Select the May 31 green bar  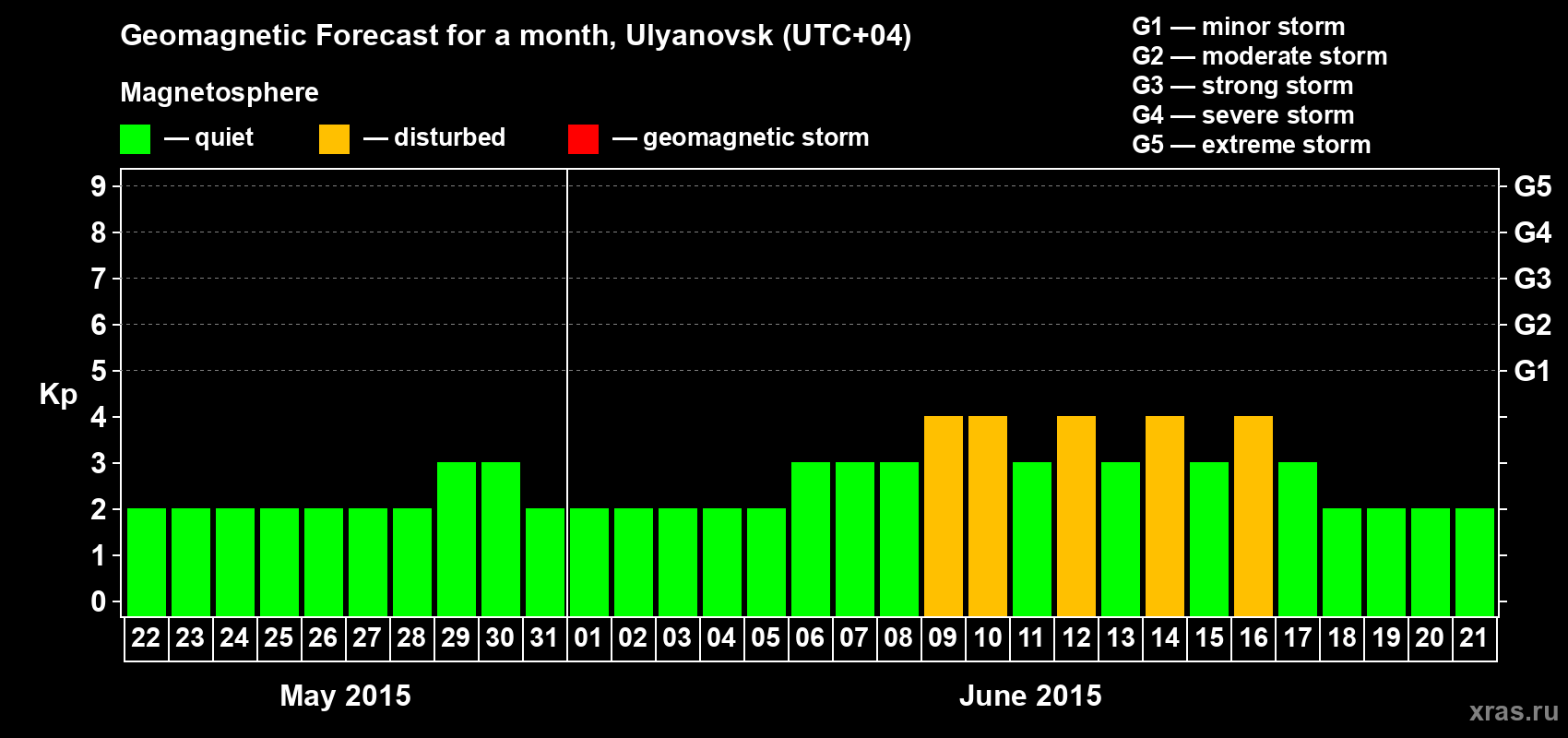[545, 562]
